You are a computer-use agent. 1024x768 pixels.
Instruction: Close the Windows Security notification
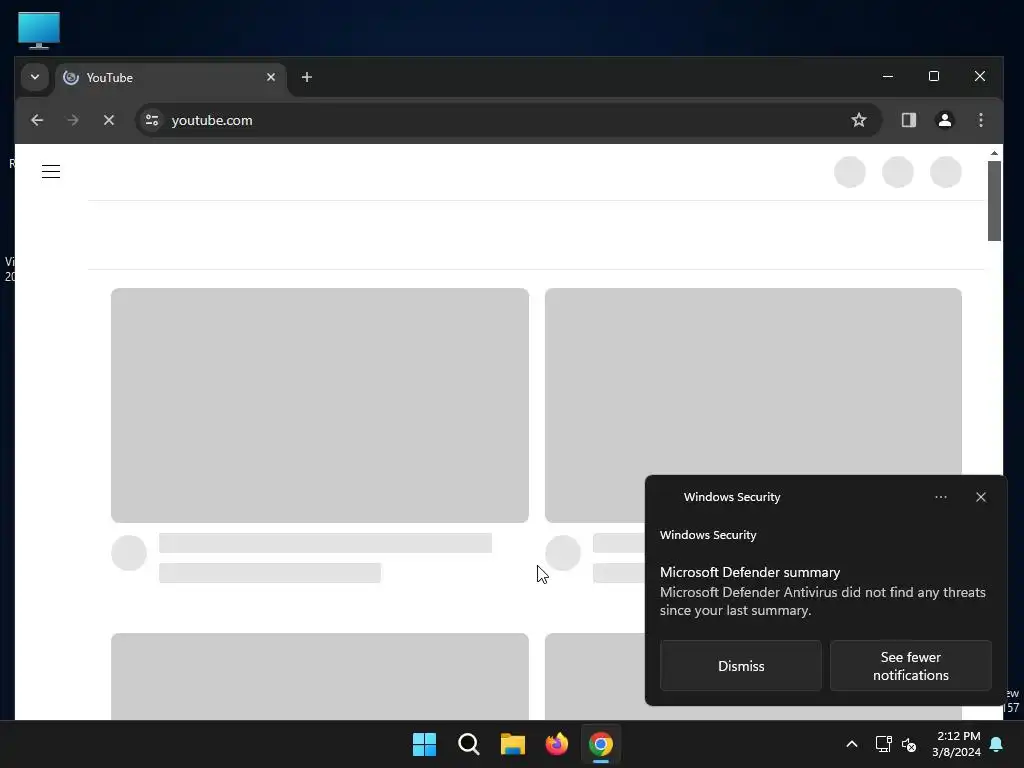(x=980, y=497)
